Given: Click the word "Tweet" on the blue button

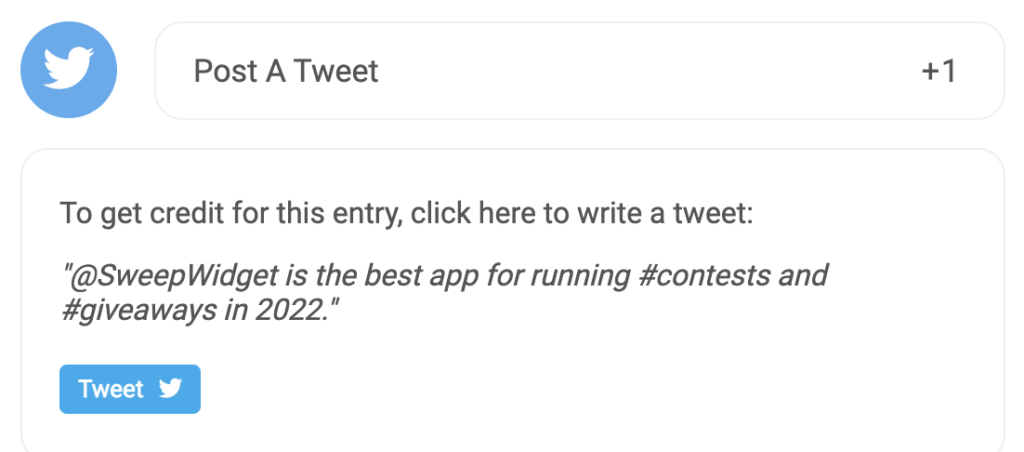Looking at the screenshot, I should pos(111,389).
